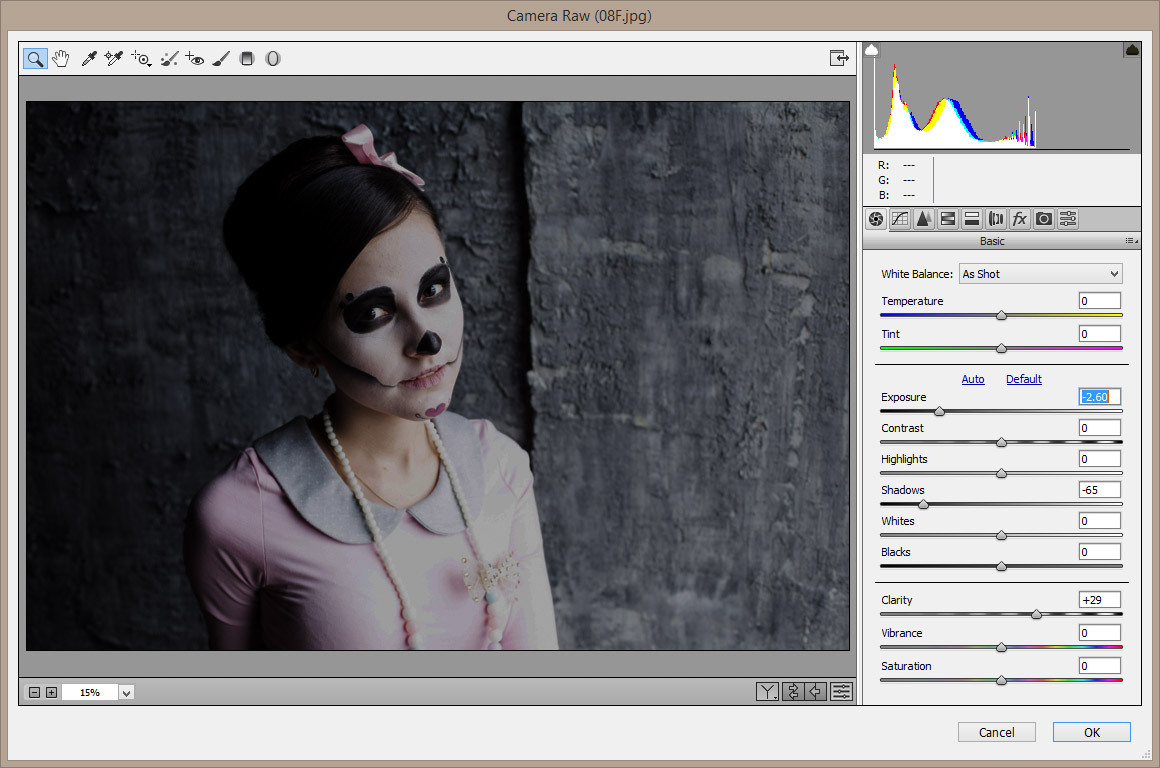Select the Radial Filter tool
The width and height of the screenshot is (1160, 768).
(x=272, y=59)
